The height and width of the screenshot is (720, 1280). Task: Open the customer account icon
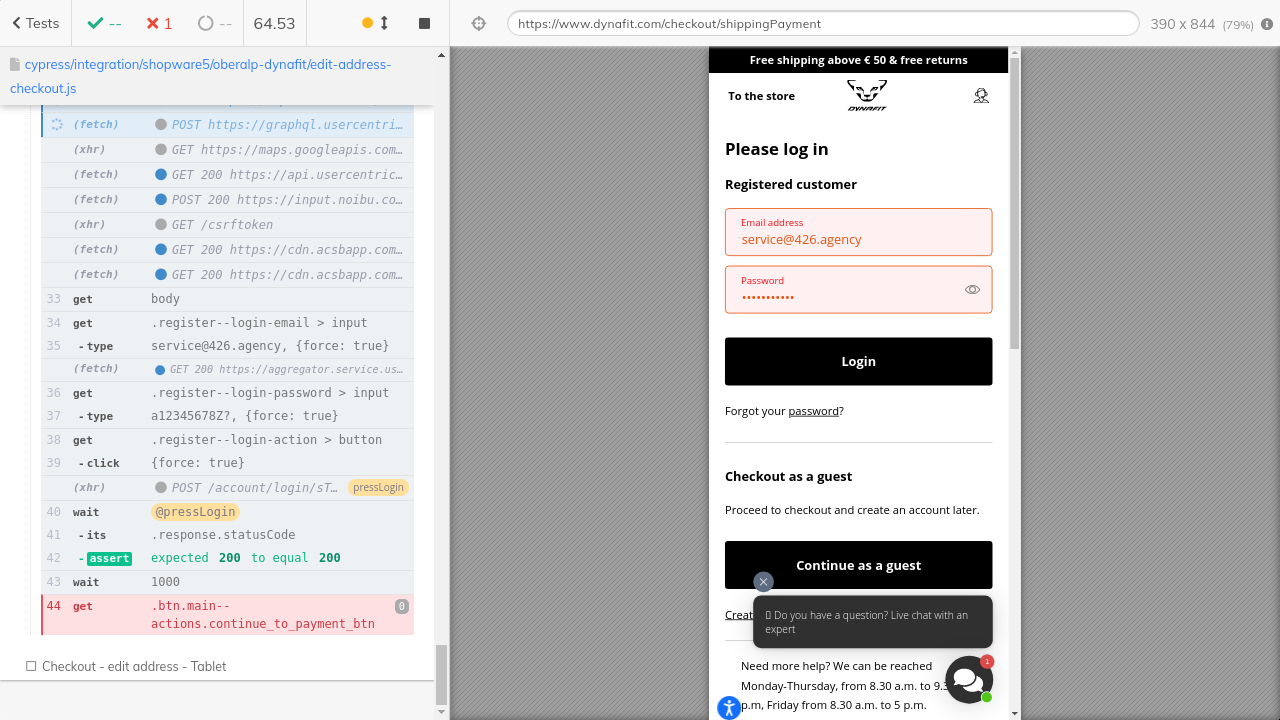pyautogui.click(x=981, y=96)
